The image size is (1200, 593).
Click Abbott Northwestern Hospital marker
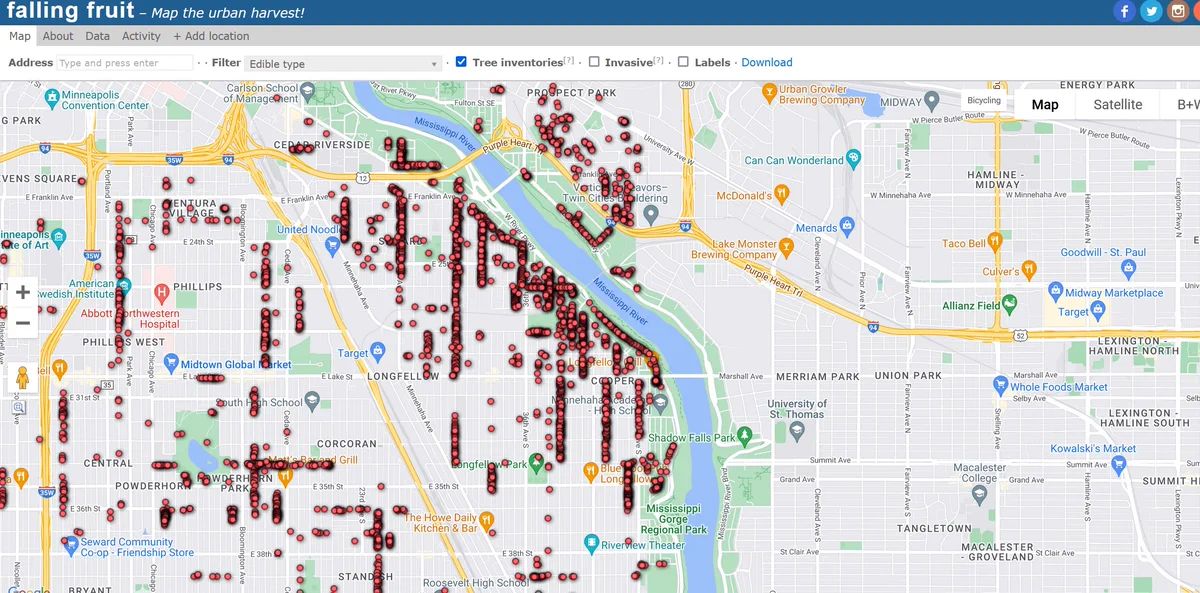(x=161, y=292)
